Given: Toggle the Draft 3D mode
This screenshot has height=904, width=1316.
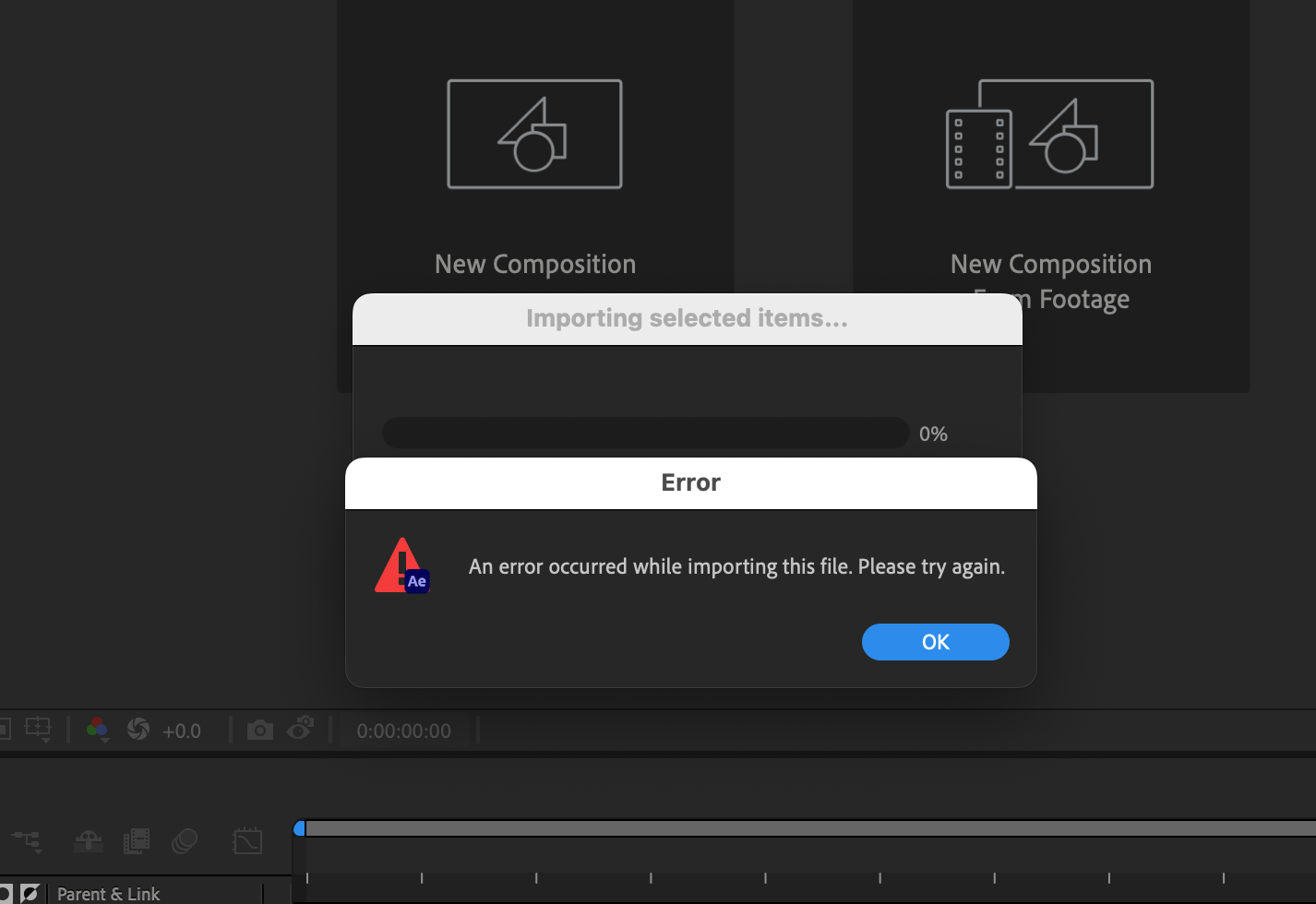Looking at the screenshot, I should pos(88,841).
